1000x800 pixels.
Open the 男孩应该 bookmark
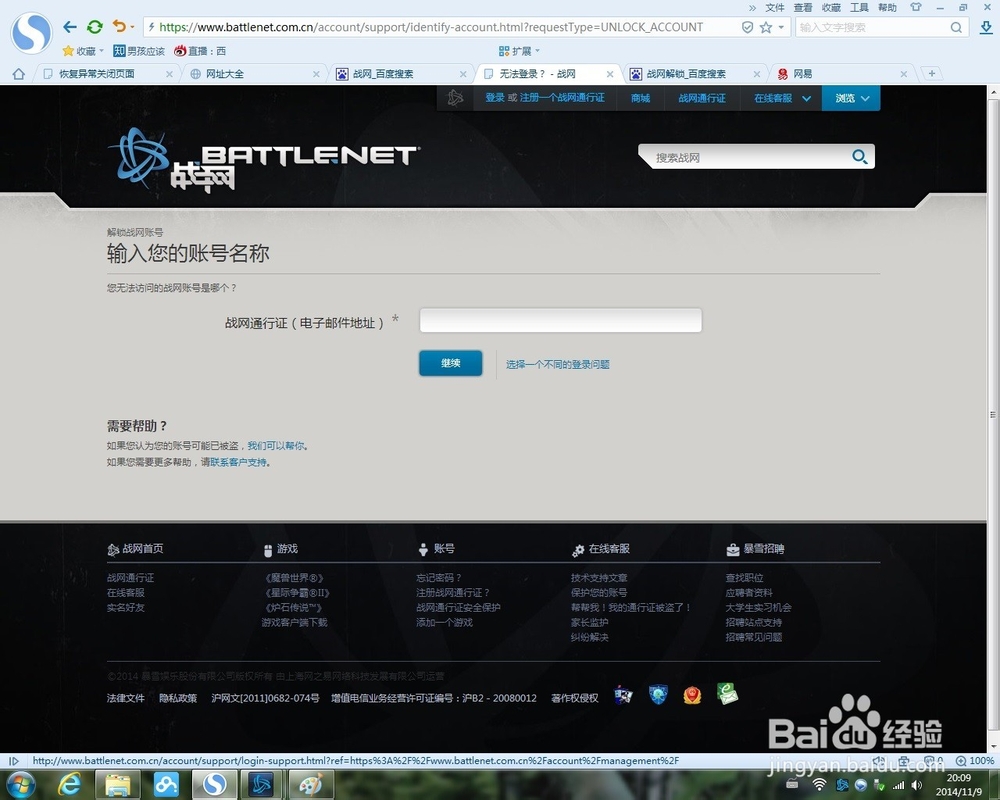[x=138, y=51]
